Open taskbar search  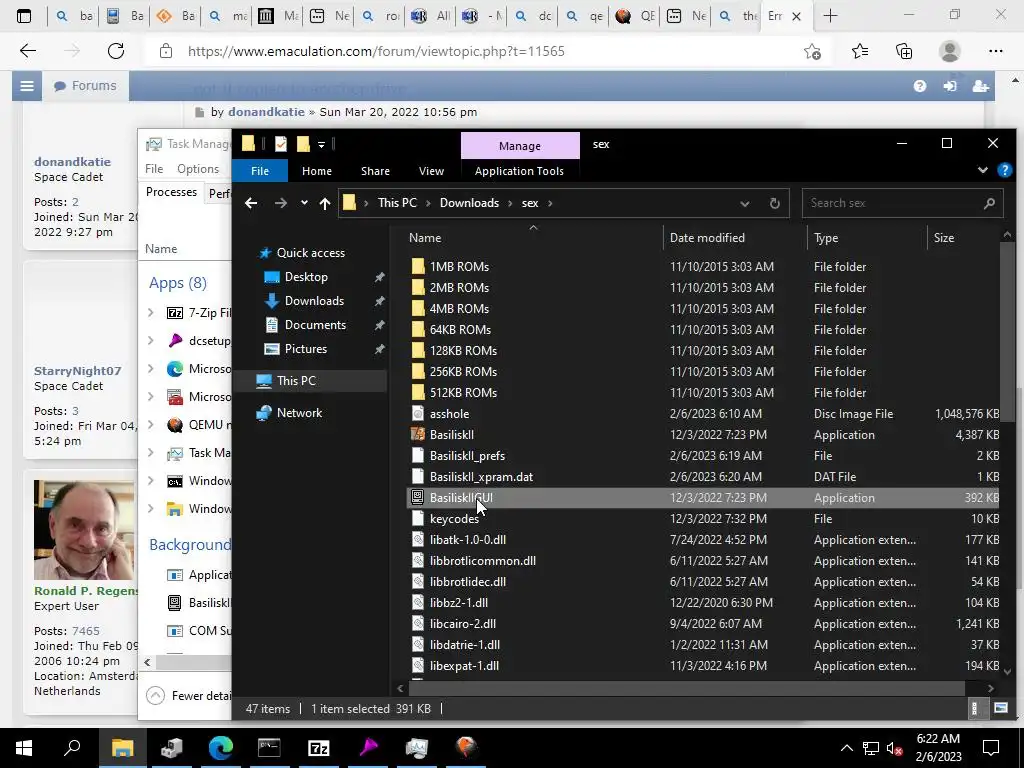[x=72, y=748]
